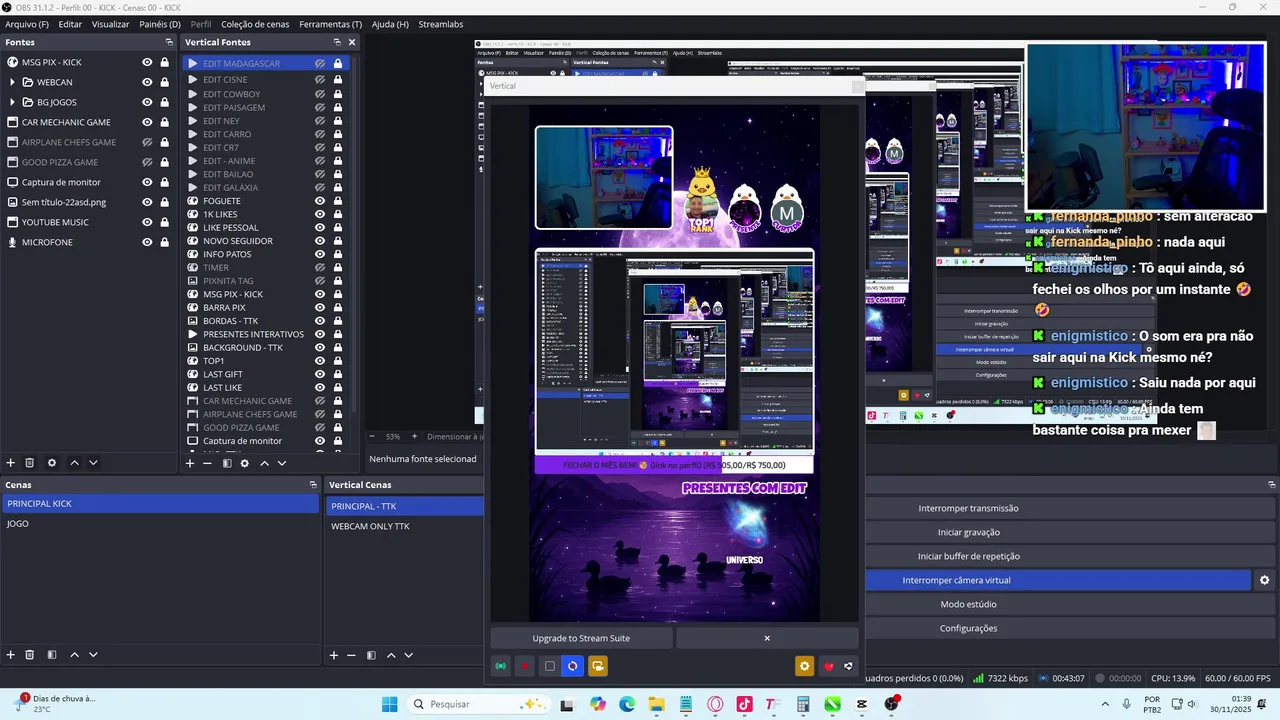Open scene filters icon in Cenas toolbar

pos(52,655)
